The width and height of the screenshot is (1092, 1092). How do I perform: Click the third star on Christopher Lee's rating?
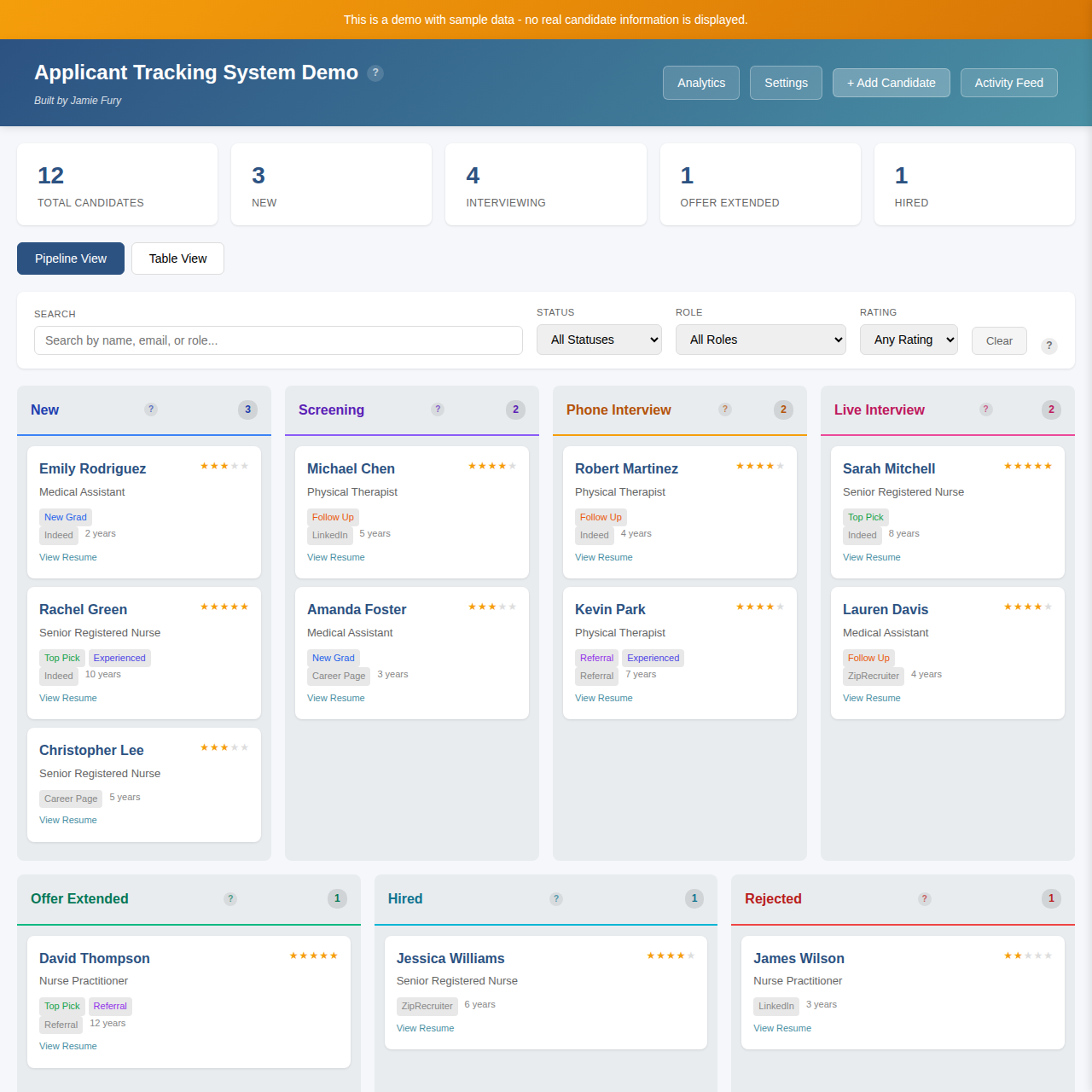point(224,746)
